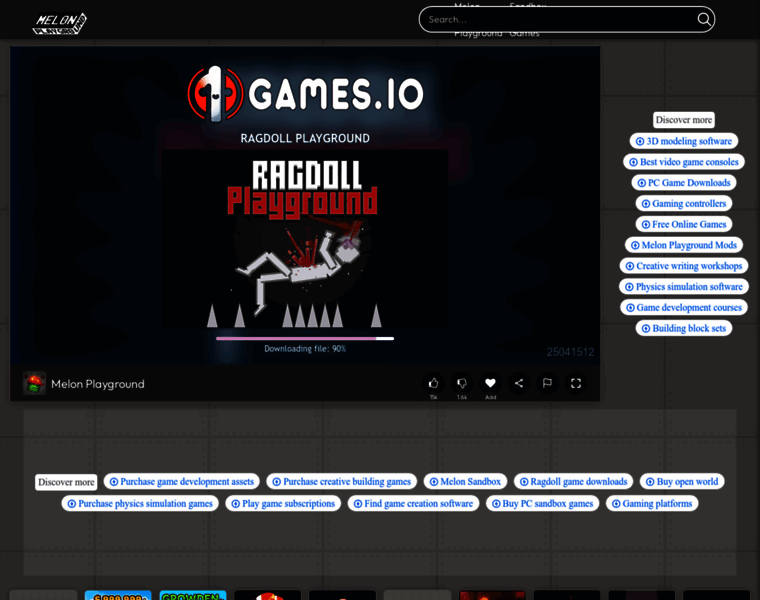Viewport: 760px width, 600px height.
Task: Open Best video game consoles link
Action: coord(683,162)
